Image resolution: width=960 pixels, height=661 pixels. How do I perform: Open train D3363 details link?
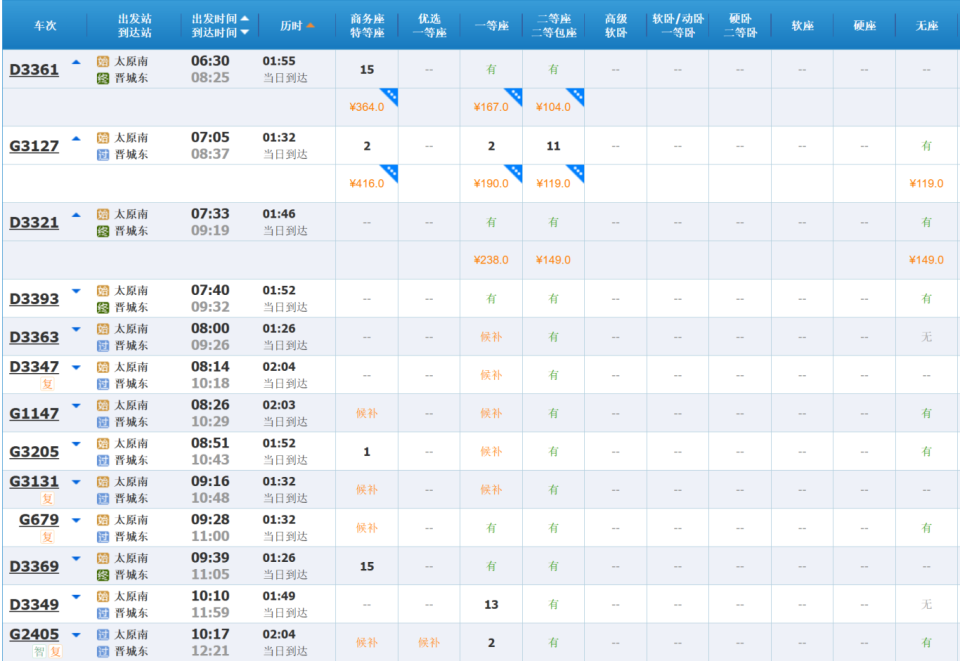point(34,337)
